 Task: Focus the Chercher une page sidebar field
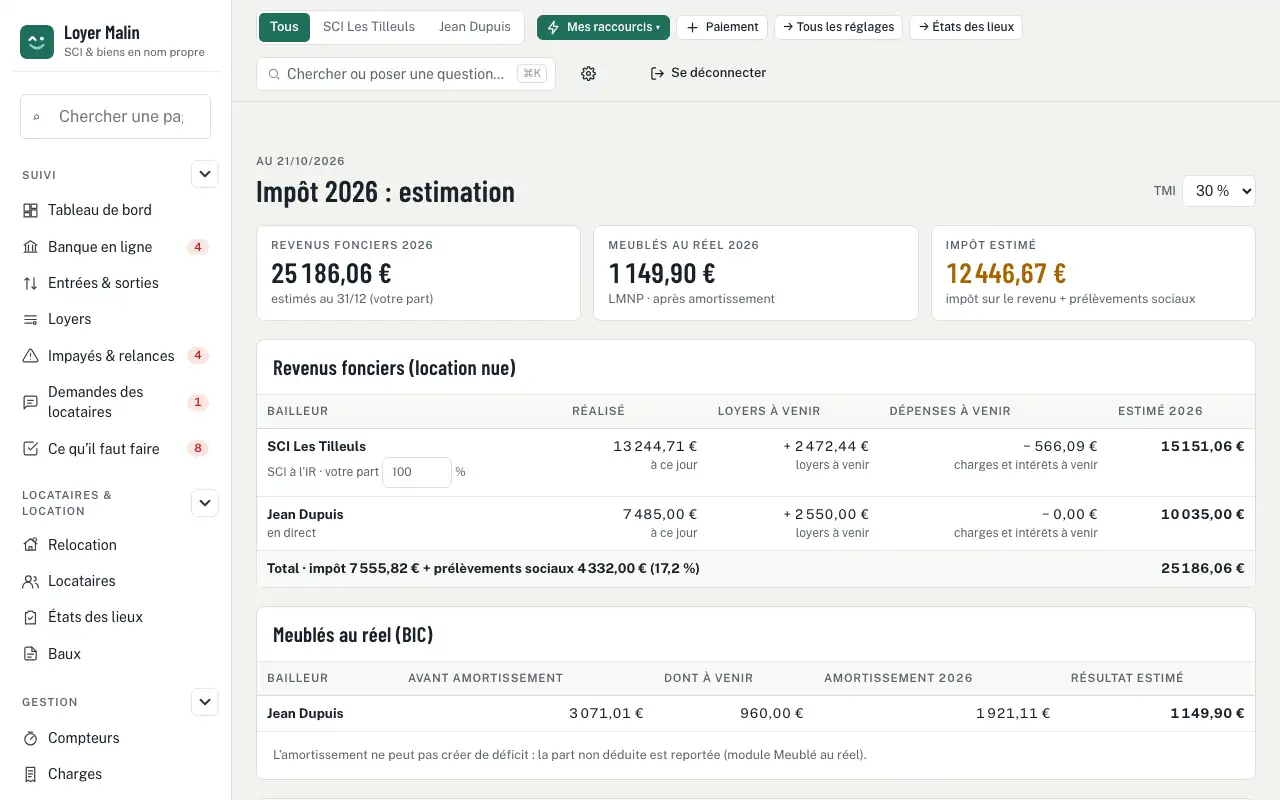pos(116,117)
